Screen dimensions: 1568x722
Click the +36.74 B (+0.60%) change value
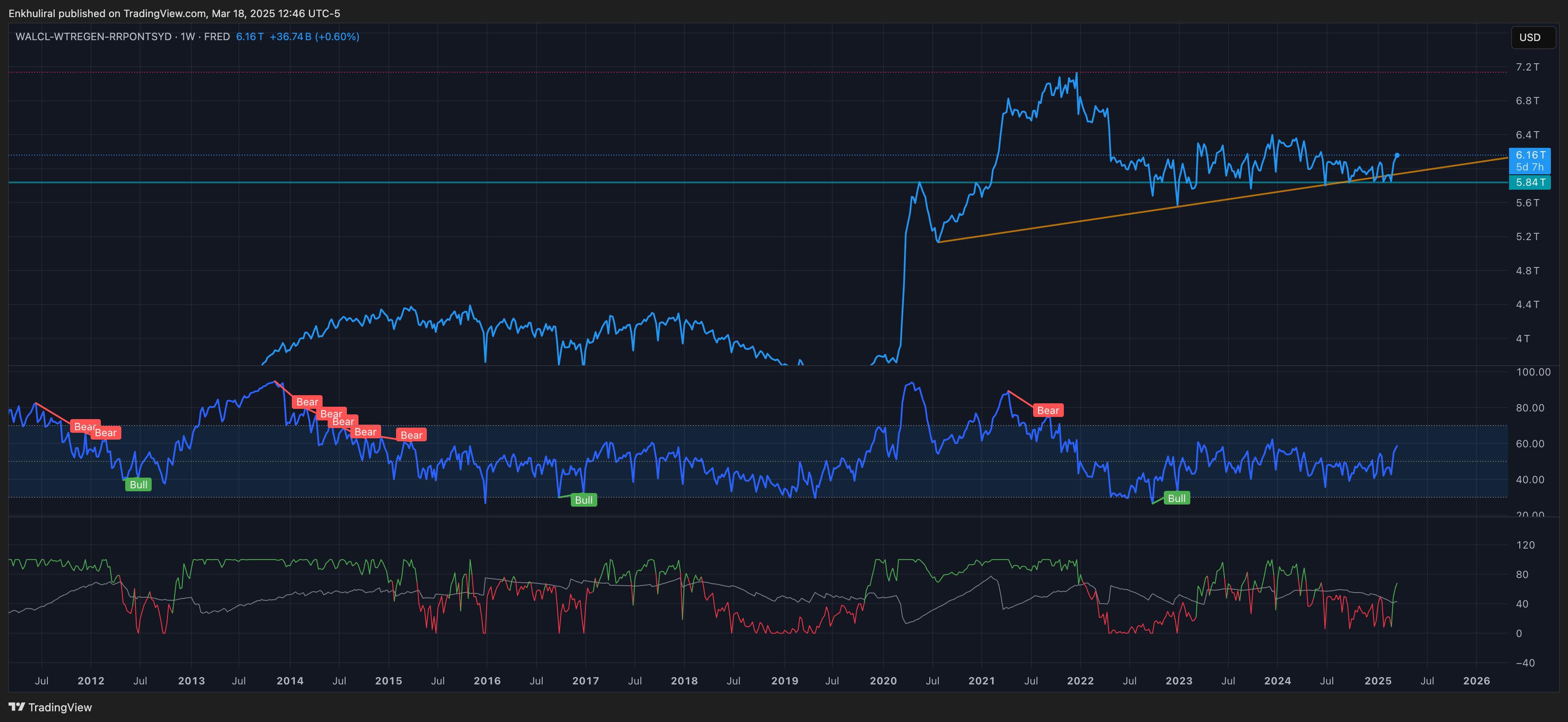314,36
